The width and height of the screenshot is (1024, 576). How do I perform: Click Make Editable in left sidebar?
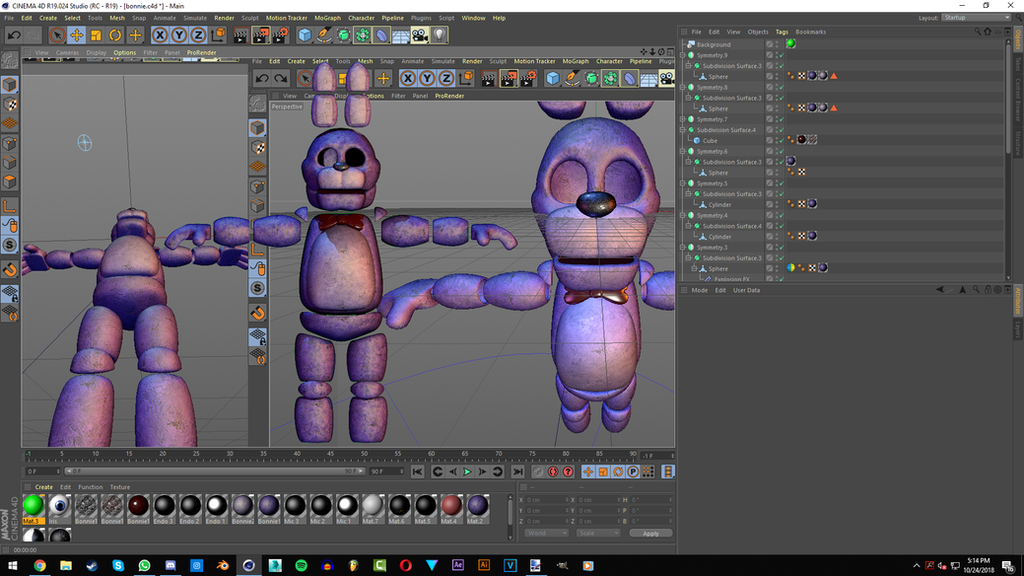[10, 60]
